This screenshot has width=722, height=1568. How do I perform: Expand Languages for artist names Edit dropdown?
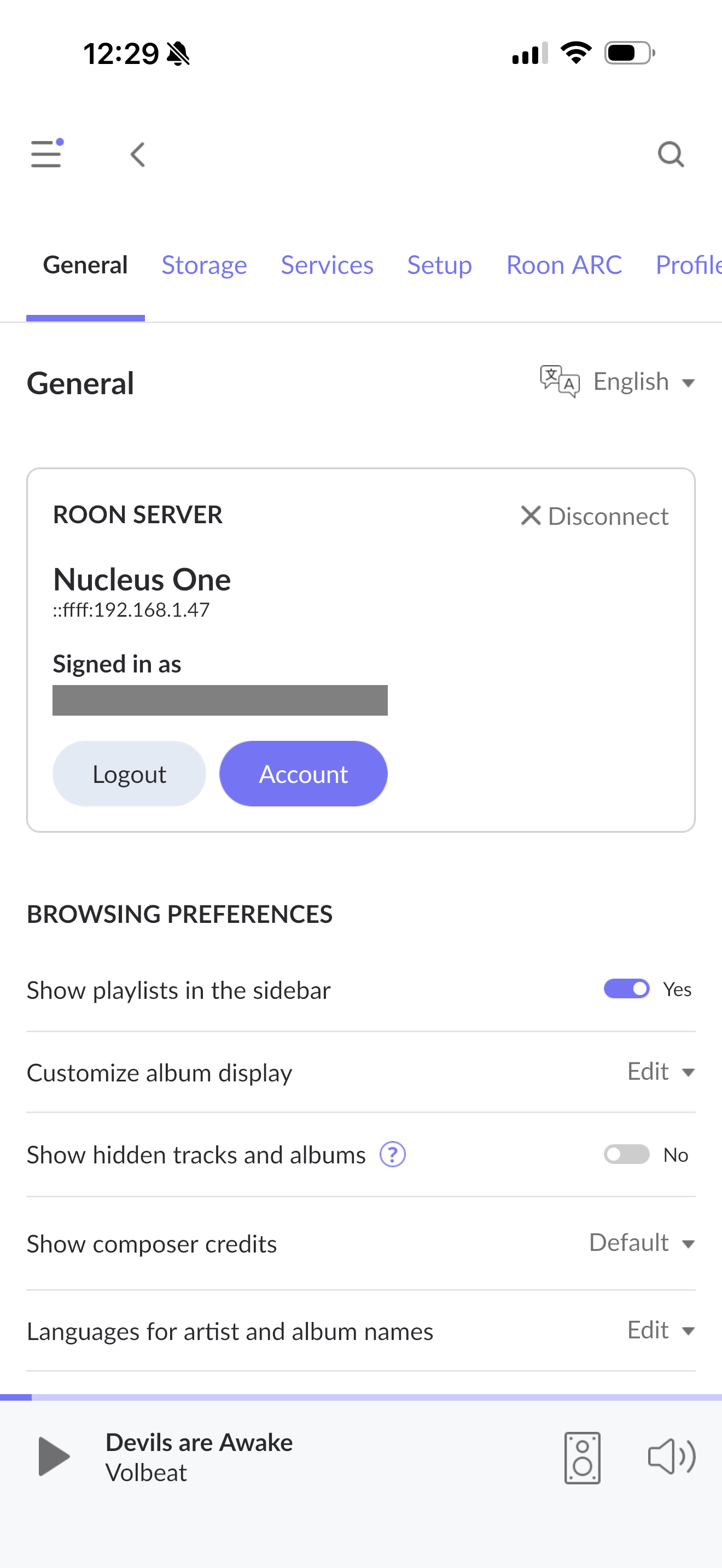click(661, 1331)
